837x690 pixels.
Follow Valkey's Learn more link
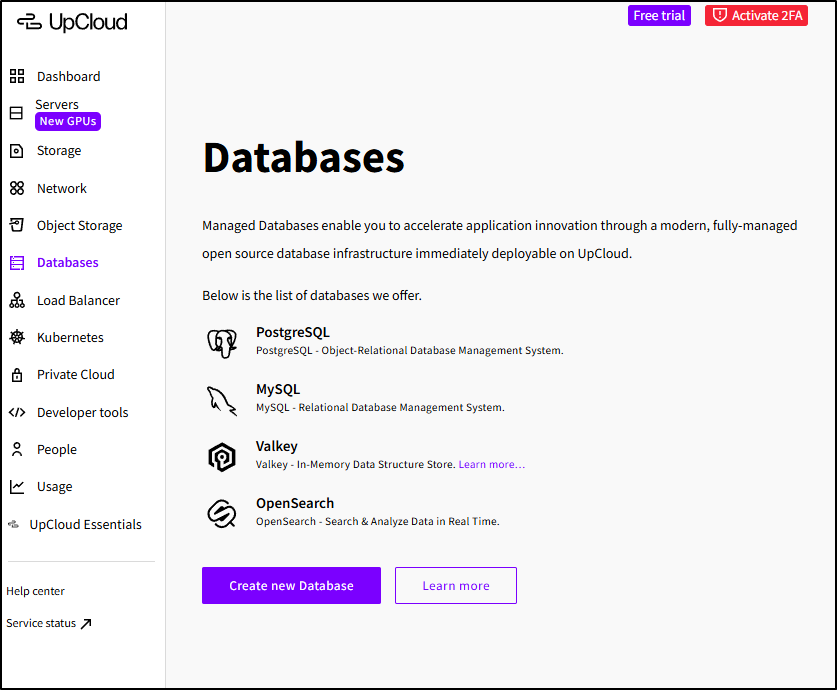click(491, 465)
